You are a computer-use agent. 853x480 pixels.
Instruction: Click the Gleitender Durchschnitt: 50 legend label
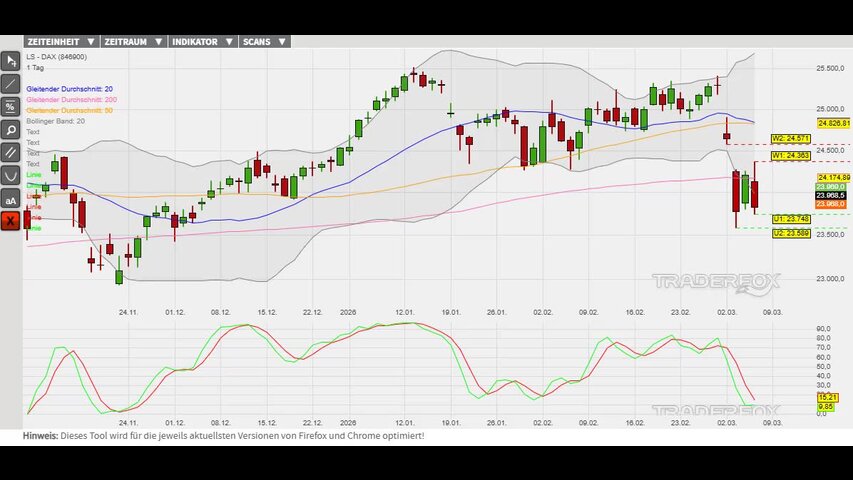(69, 110)
